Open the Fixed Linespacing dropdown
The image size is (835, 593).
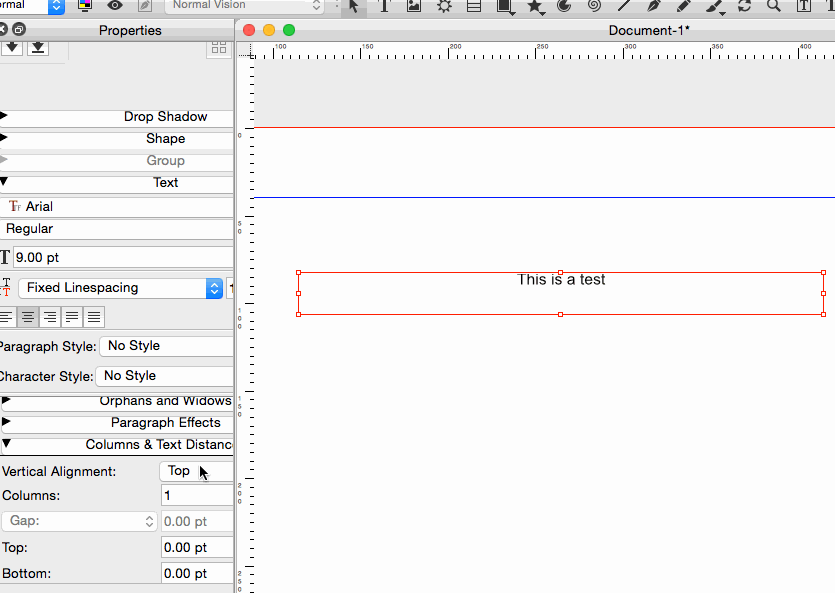120,288
